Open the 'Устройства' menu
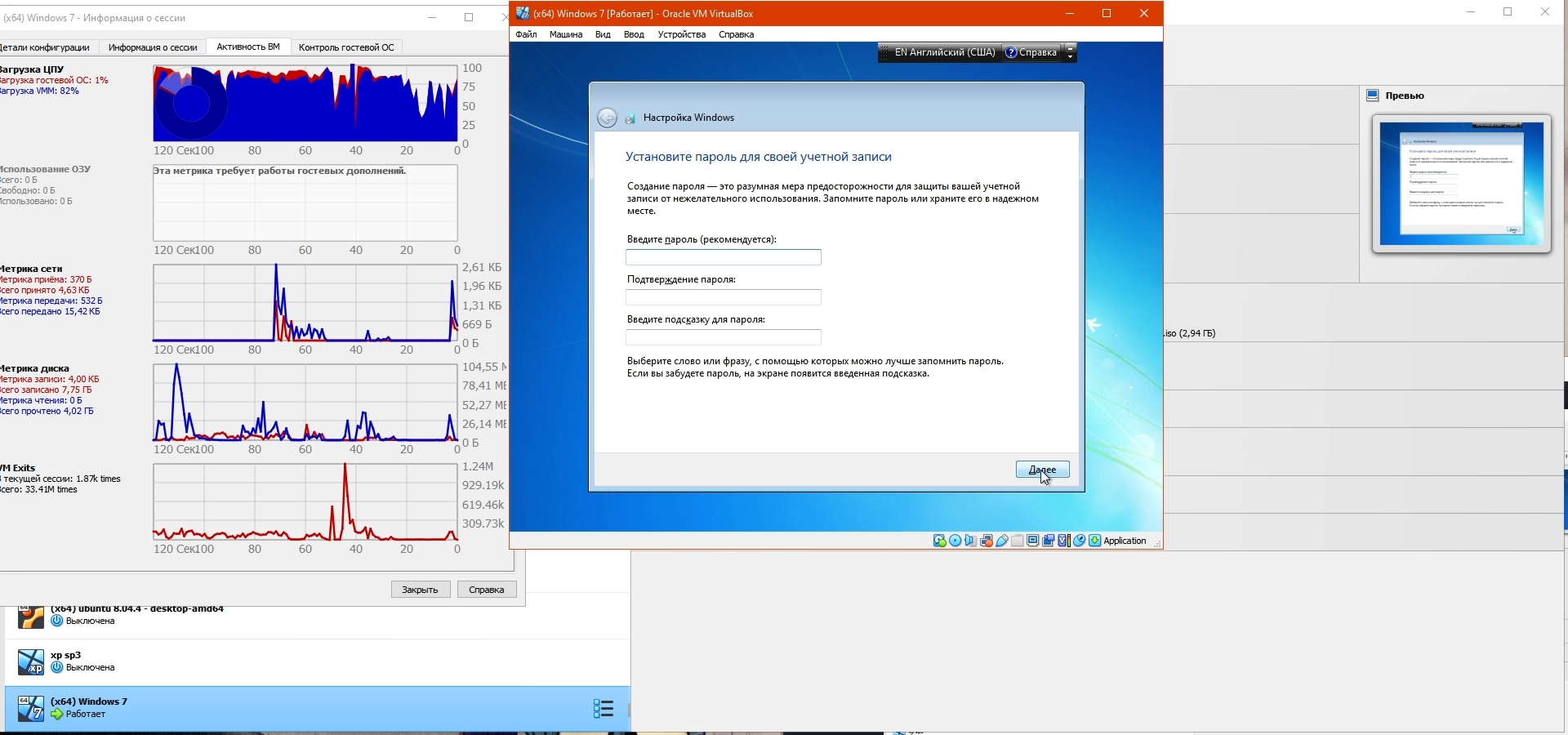Screen dimensions: 1568x735 pos(682,34)
